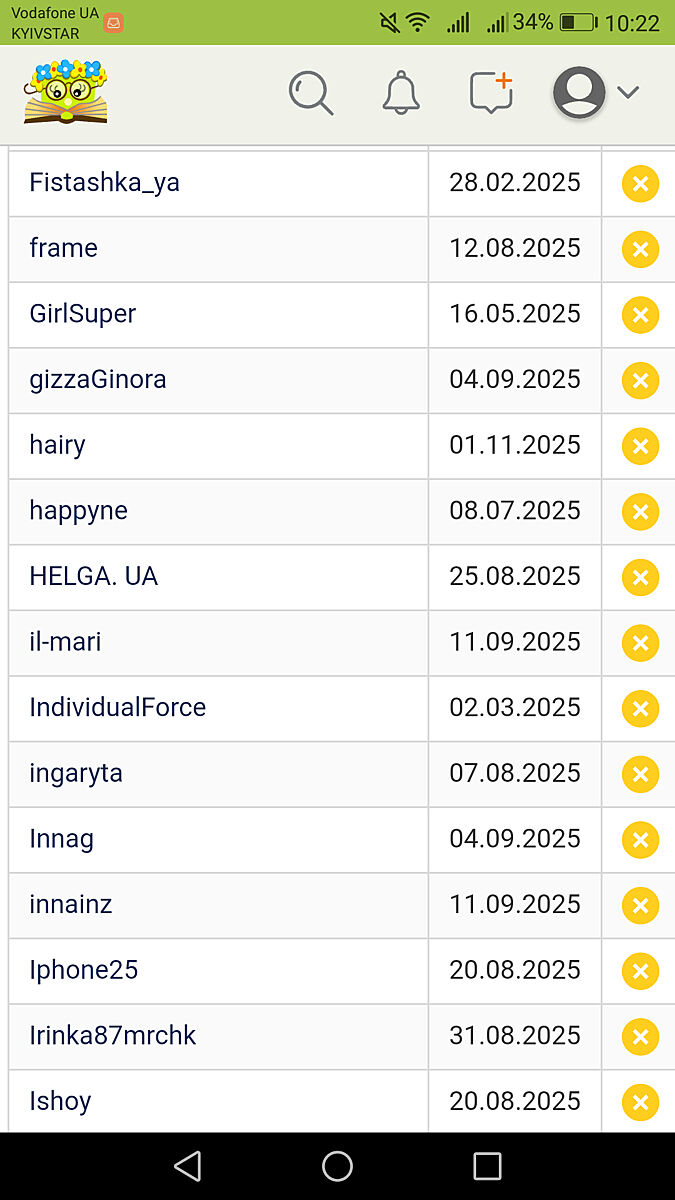Delete the hairy row entry
This screenshot has width=675, height=1200.
coord(640,446)
